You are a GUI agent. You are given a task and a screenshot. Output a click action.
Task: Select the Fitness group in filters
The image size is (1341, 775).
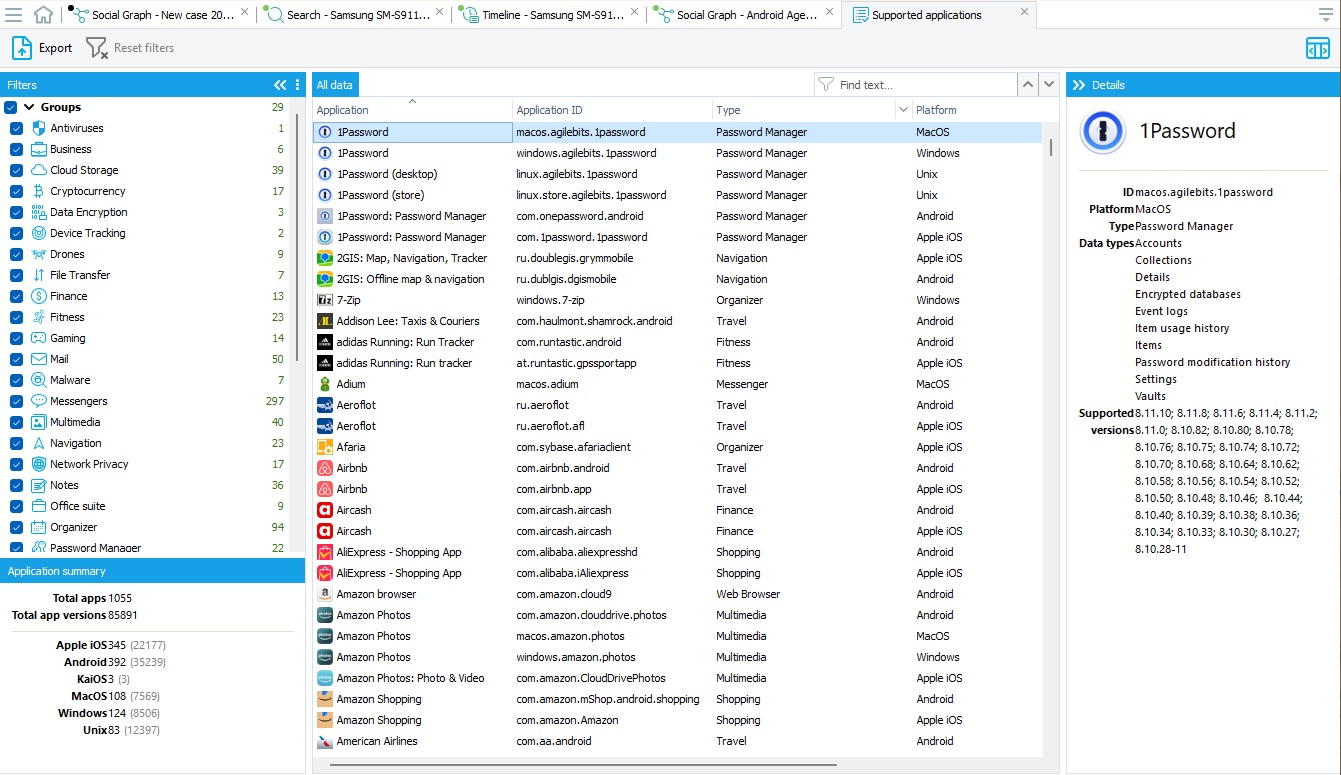[67, 317]
